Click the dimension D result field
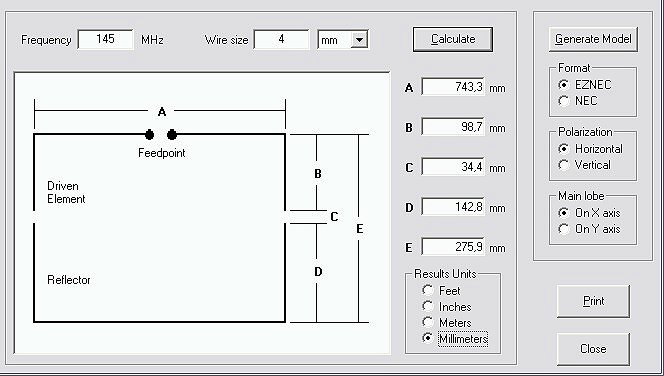This screenshot has width=664, height=376. pyautogui.click(x=453, y=207)
